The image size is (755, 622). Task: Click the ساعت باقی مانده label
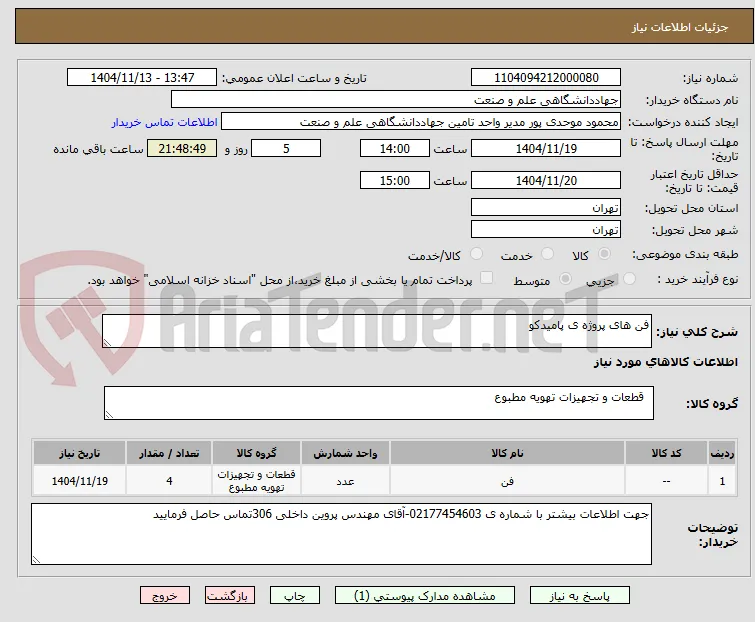click(x=99, y=149)
